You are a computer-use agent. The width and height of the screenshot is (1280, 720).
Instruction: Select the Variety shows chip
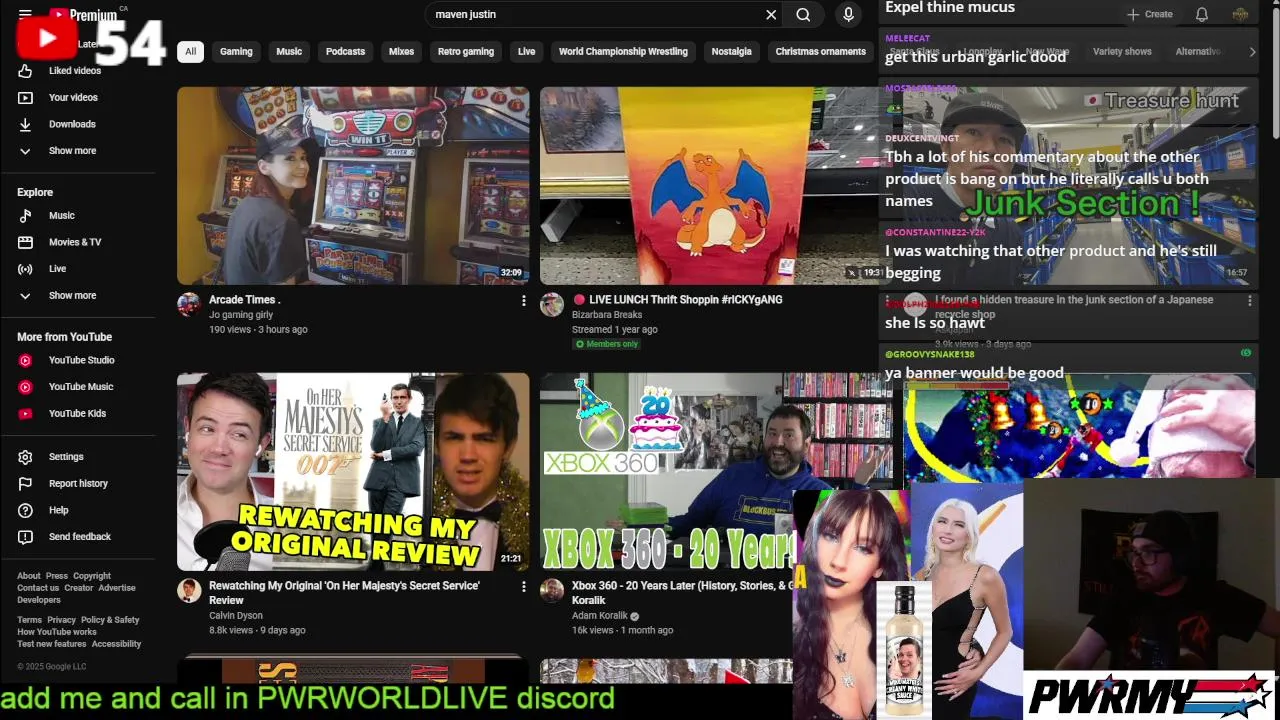tap(1122, 51)
